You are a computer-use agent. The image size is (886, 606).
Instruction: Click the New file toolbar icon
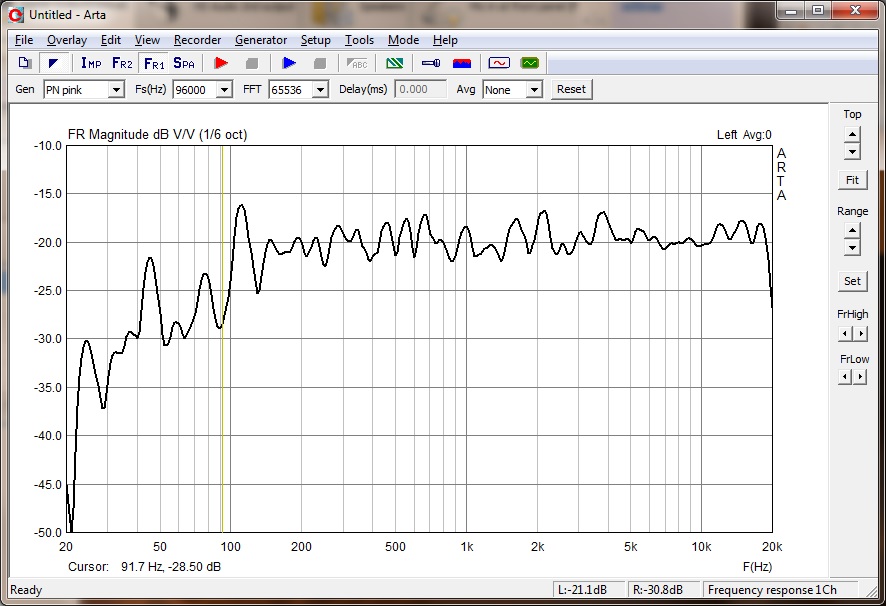24,63
